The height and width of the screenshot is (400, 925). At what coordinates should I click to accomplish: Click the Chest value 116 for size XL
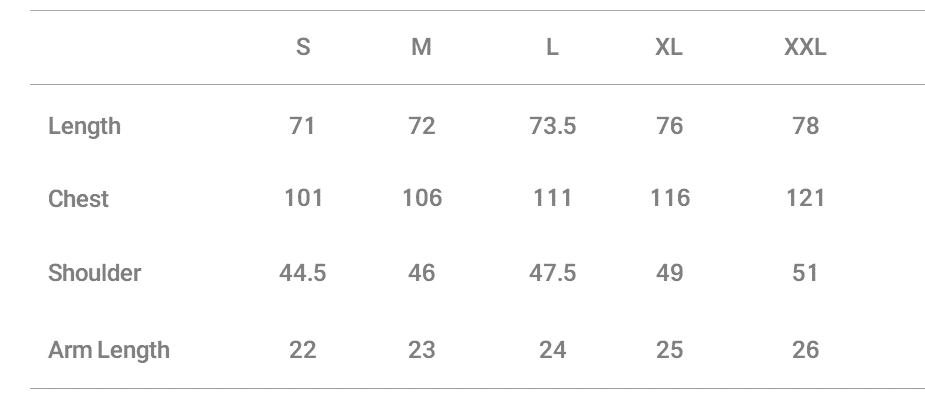[669, 198]
